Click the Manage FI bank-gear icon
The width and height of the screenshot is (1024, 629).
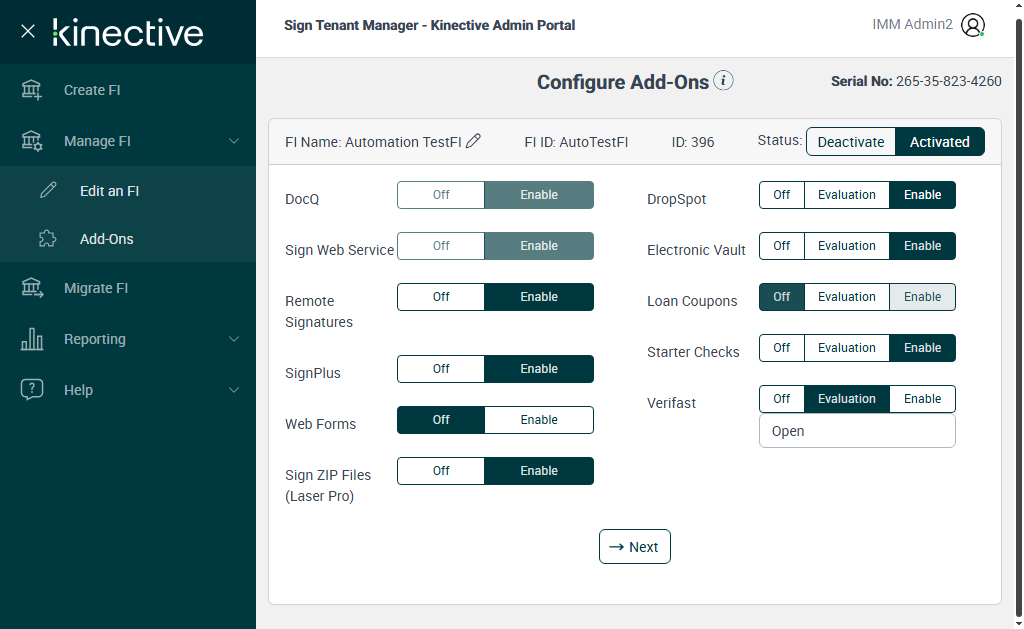point(31,140)
